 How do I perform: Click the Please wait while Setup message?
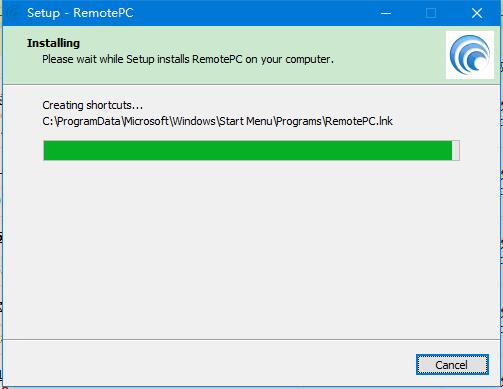188,59
